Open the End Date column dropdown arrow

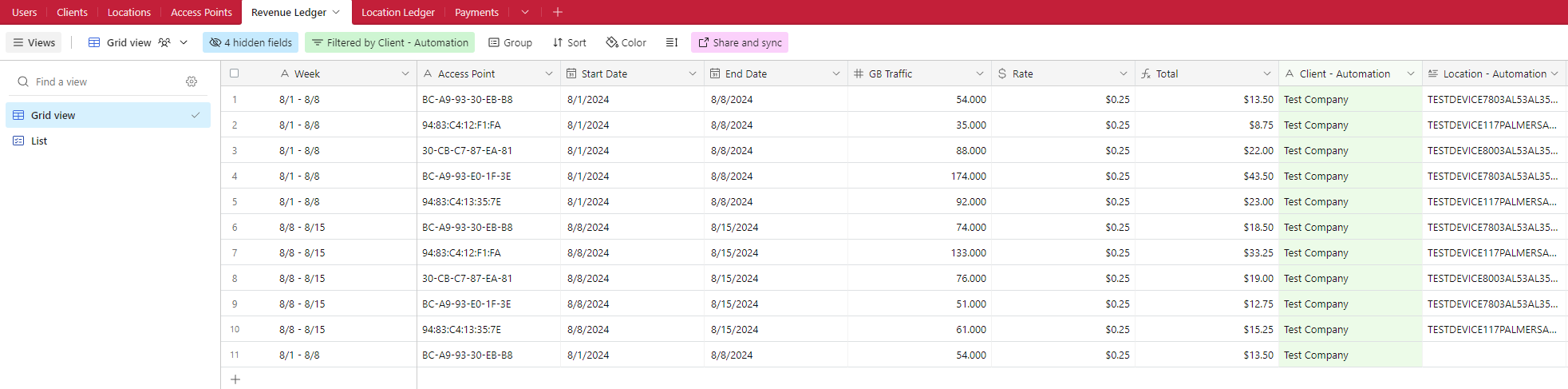tap(836, 73)
